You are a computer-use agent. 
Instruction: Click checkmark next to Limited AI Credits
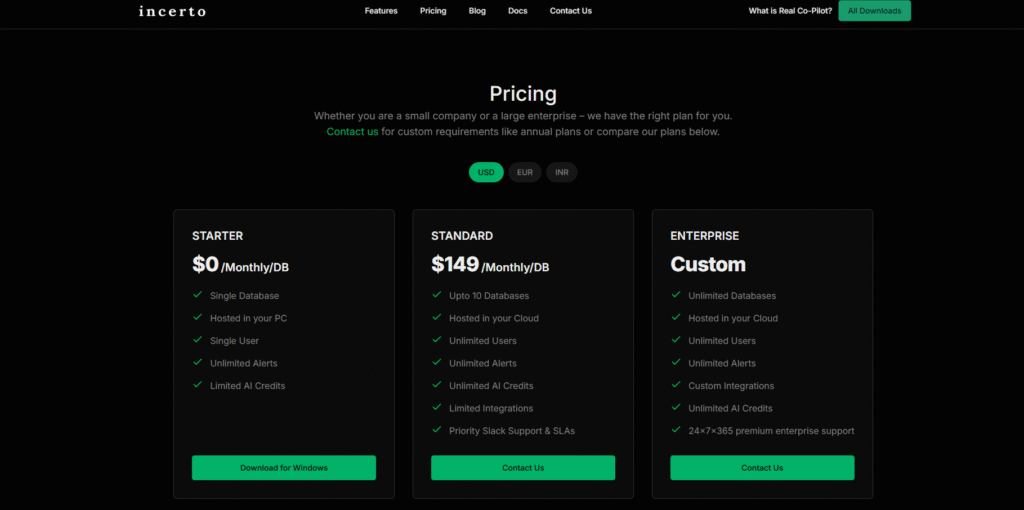(198, 385)
